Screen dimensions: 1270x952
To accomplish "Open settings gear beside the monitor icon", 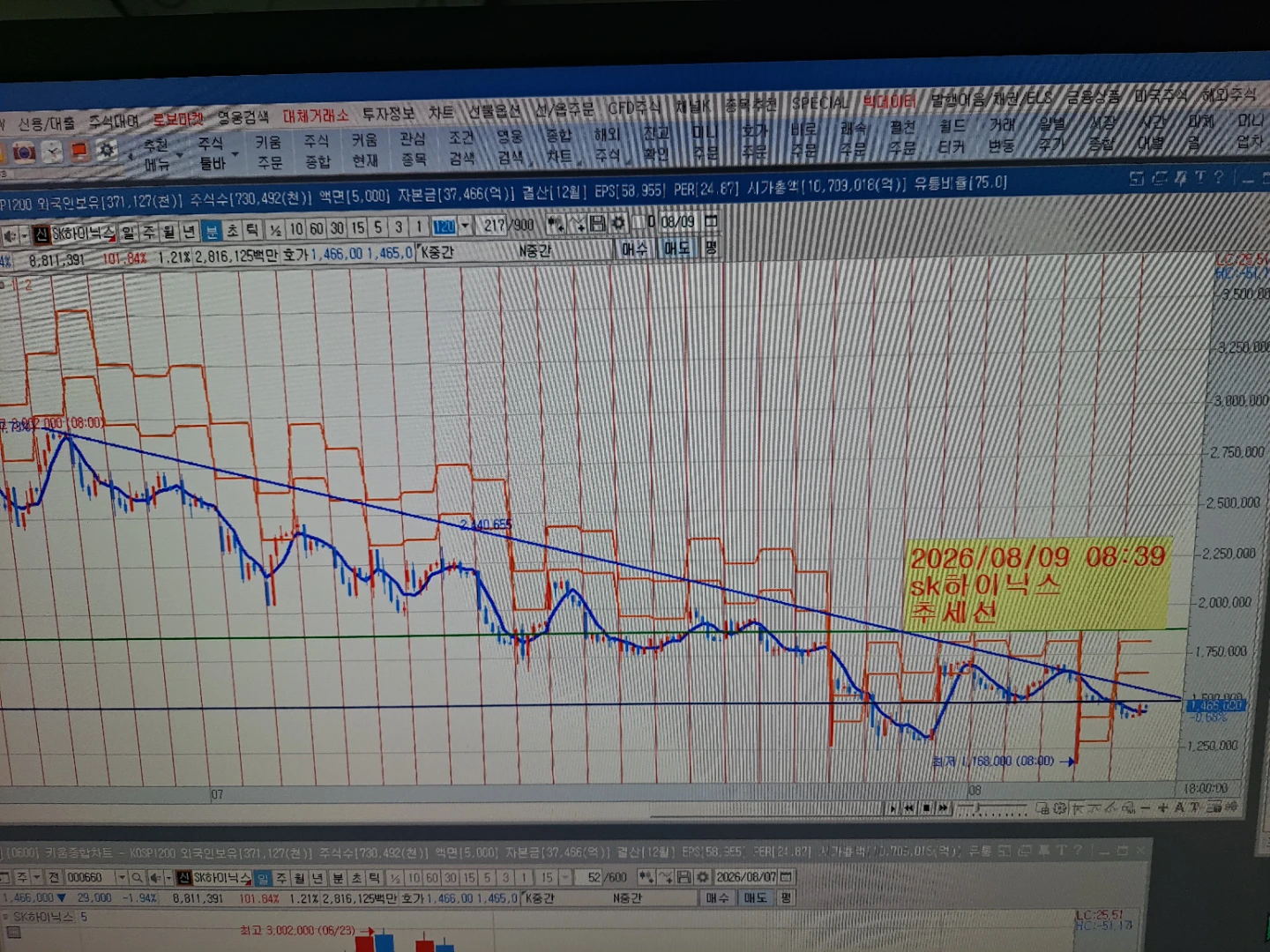I will pyautogui.click(x=107, y=150).
